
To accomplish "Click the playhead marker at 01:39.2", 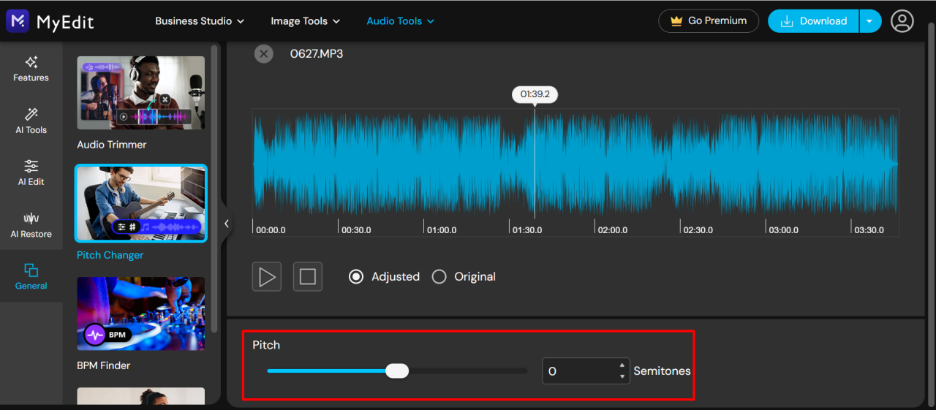I will click(x=534, y=94).
